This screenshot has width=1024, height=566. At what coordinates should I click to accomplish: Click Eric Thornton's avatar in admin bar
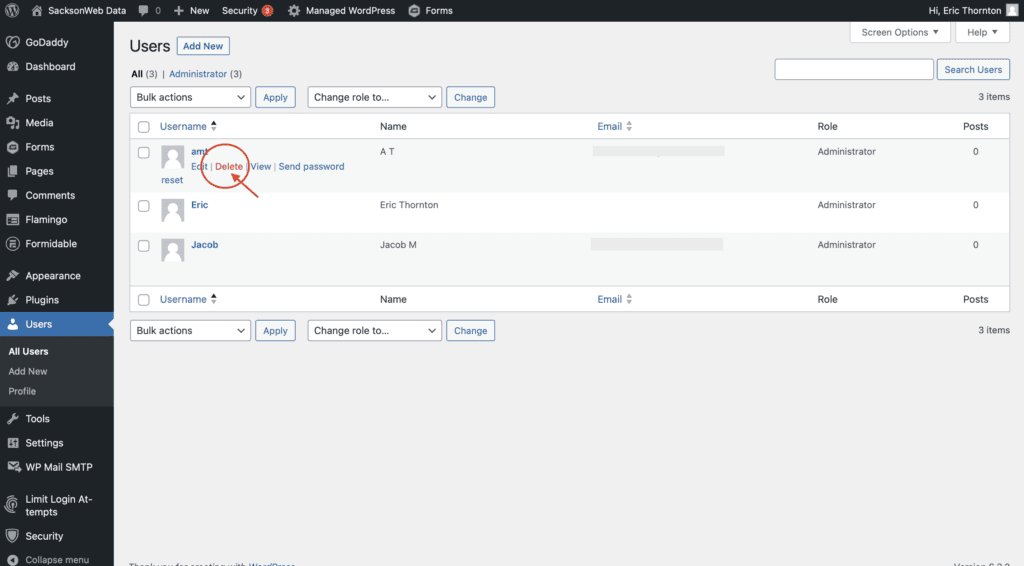click(1012, 10)
